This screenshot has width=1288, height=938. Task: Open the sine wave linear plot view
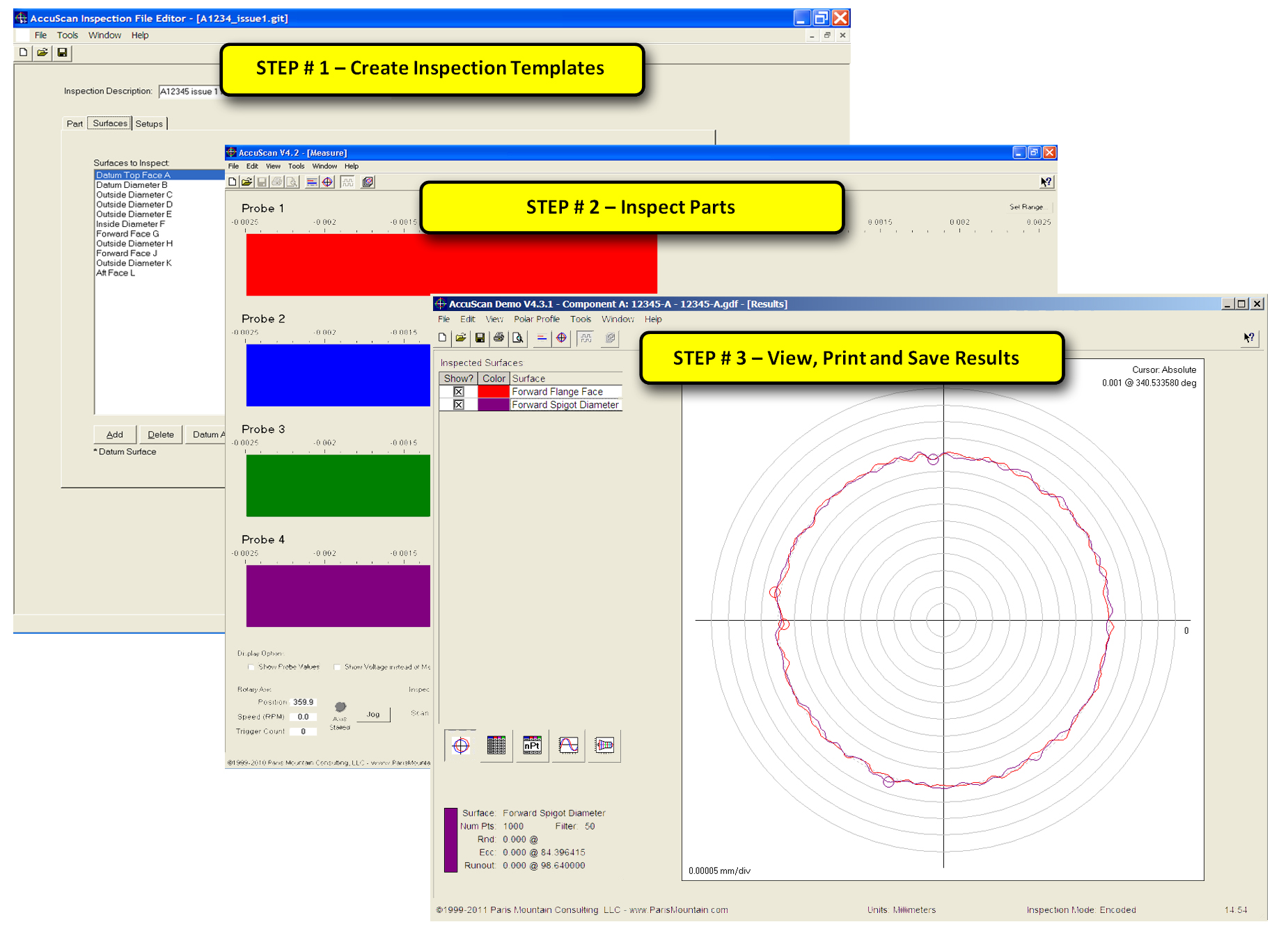pos(568,746)
